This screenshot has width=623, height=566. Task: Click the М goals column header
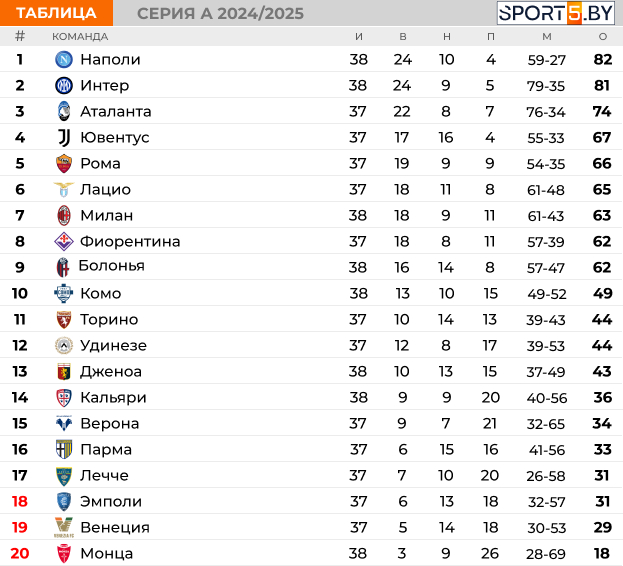point(547,37)
